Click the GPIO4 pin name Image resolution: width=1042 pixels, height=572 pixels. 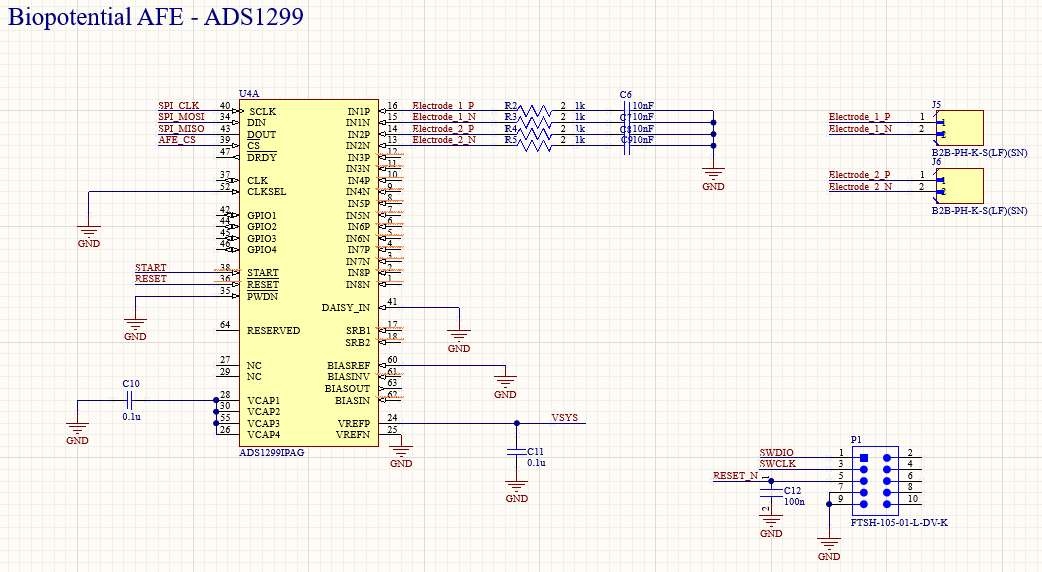[x=262, y=250]
